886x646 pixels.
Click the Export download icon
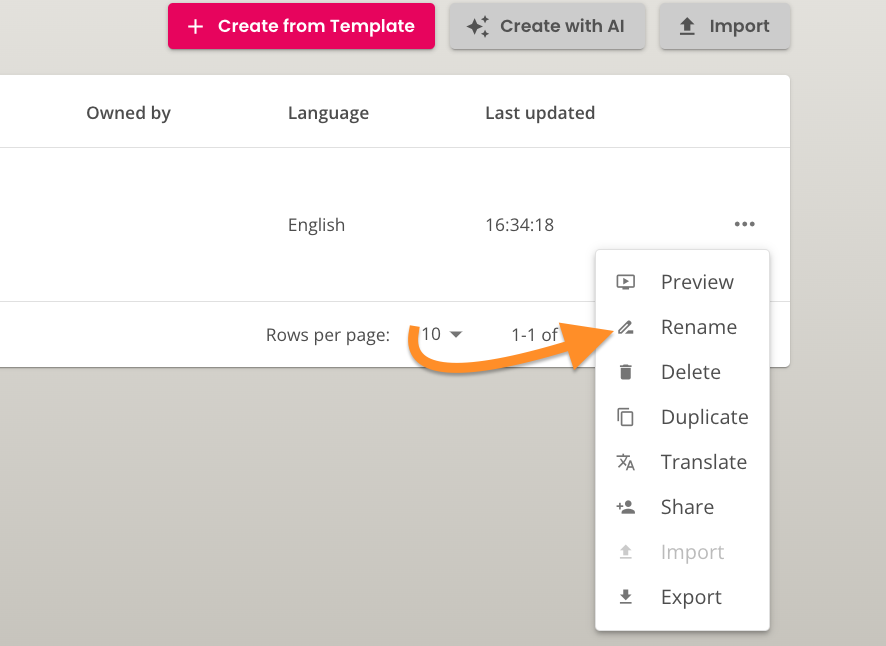coord(627,597)
